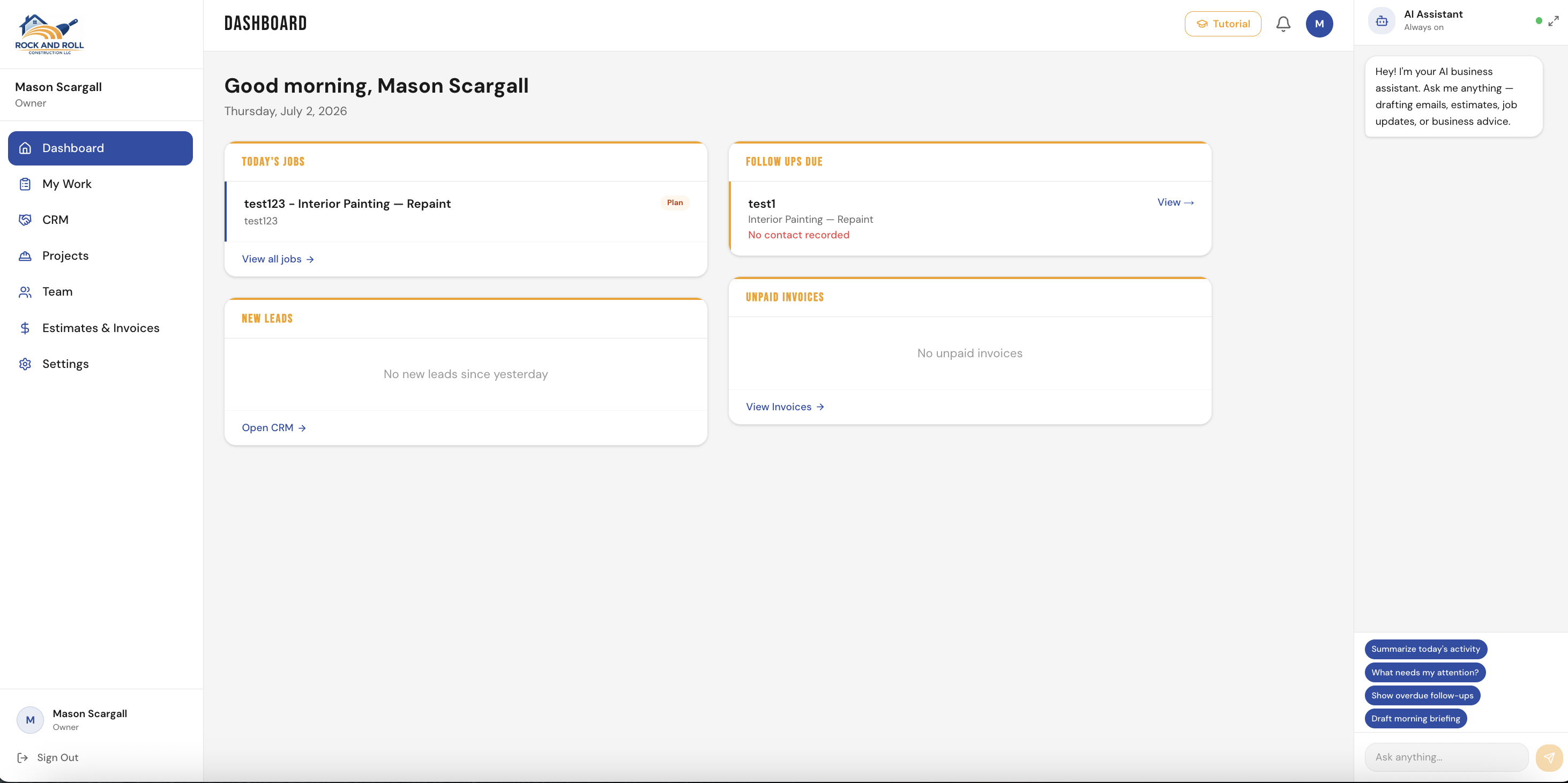This screenshot has height=783, width=1568.
Task: Click the AI Assistant panel title
Action: click(x=1433, y=14)
